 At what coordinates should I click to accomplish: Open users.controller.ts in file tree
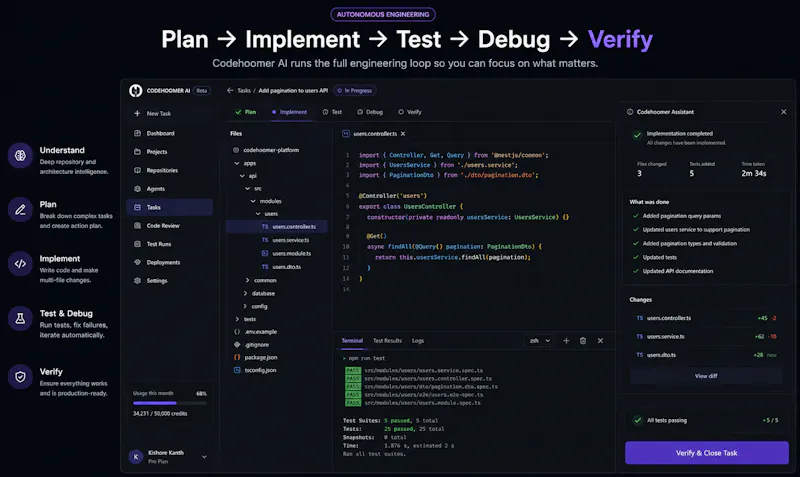tap(277, 227)
